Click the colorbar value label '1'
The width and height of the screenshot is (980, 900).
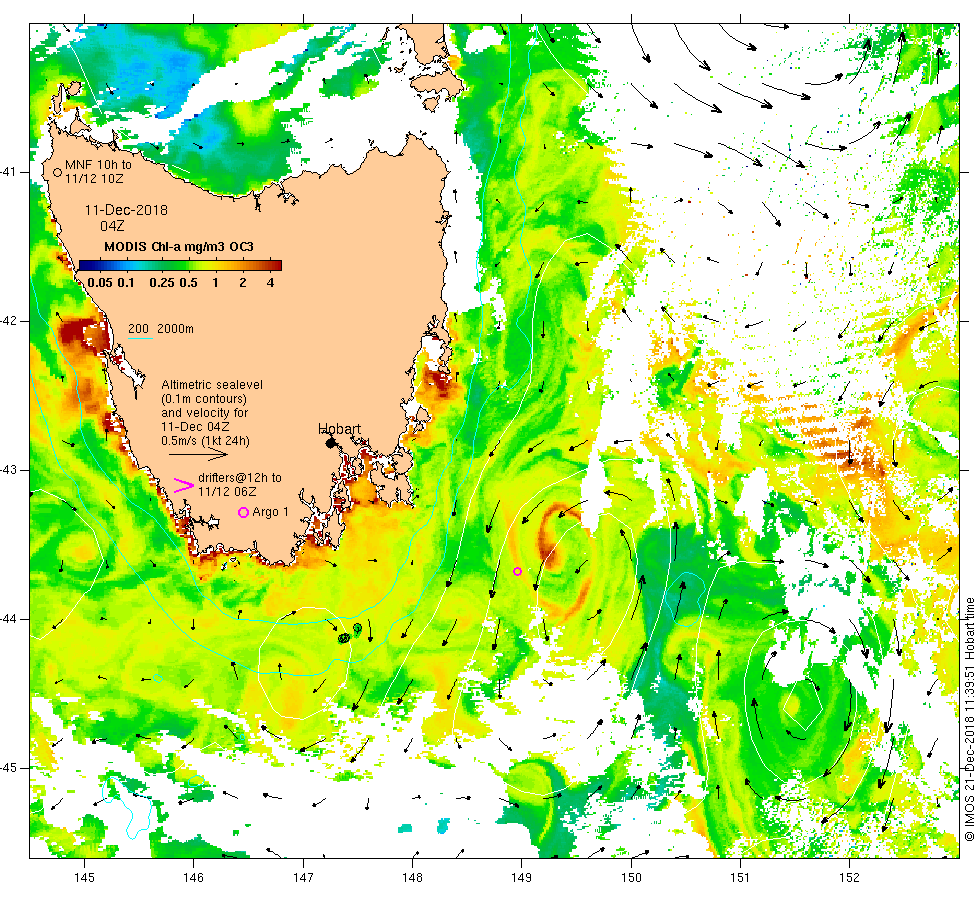coord(215,282)
